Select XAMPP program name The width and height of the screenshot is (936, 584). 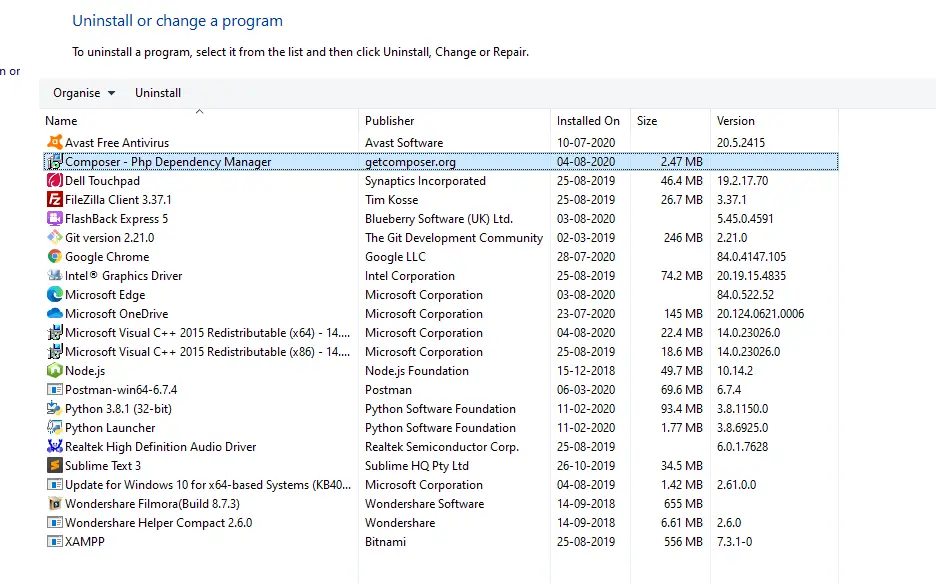click(85, 542)
